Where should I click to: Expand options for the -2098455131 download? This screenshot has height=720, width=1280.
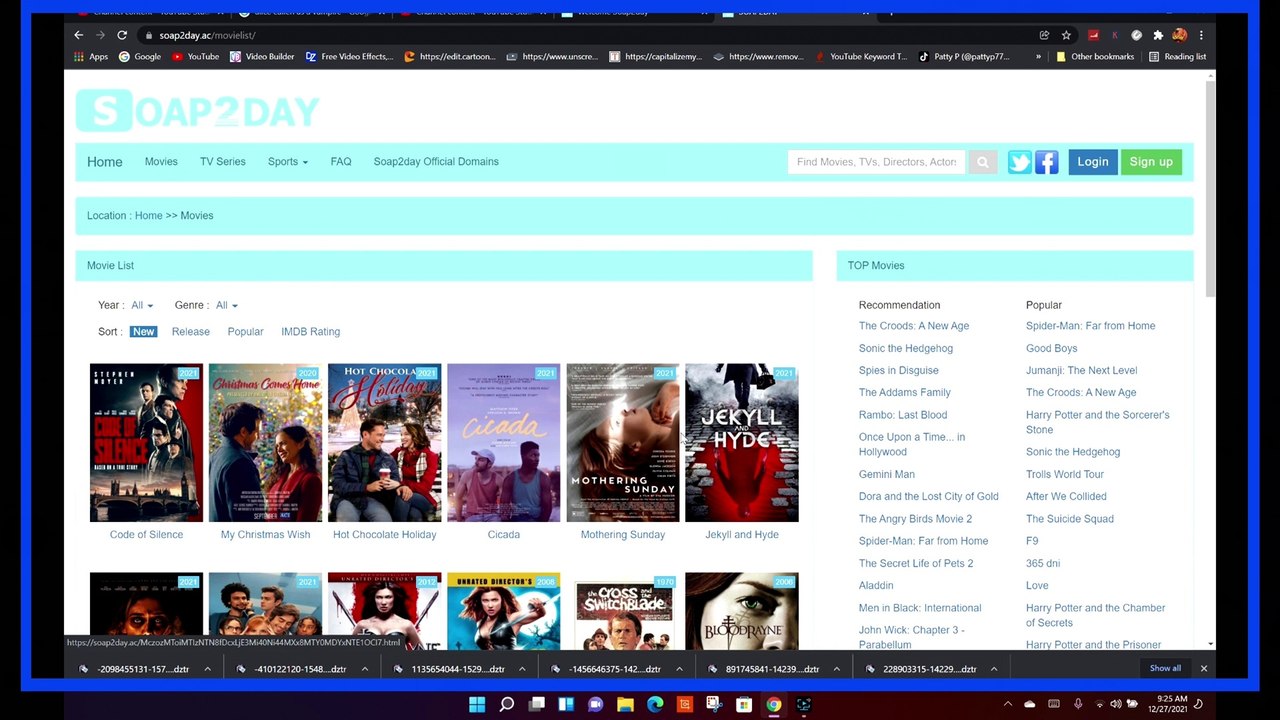(x=208, y=669)
